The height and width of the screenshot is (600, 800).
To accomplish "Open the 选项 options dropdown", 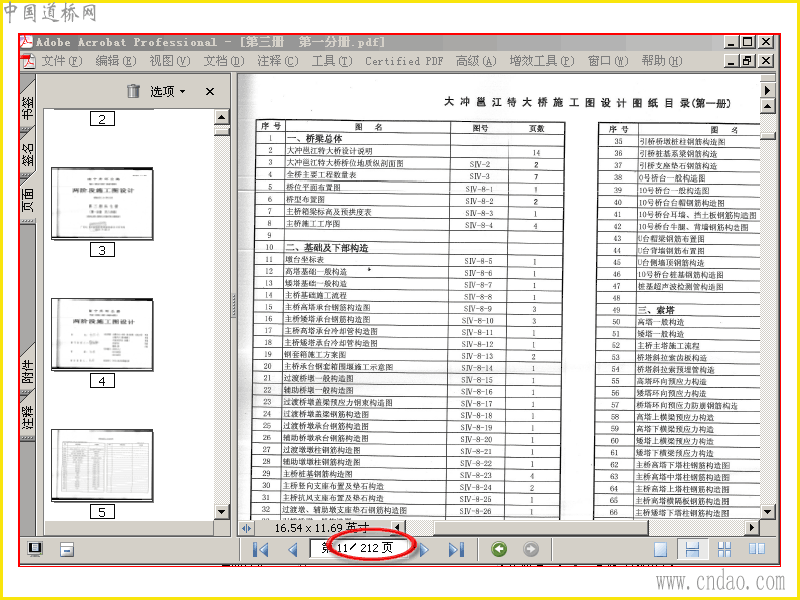I will tap(167, 91).
